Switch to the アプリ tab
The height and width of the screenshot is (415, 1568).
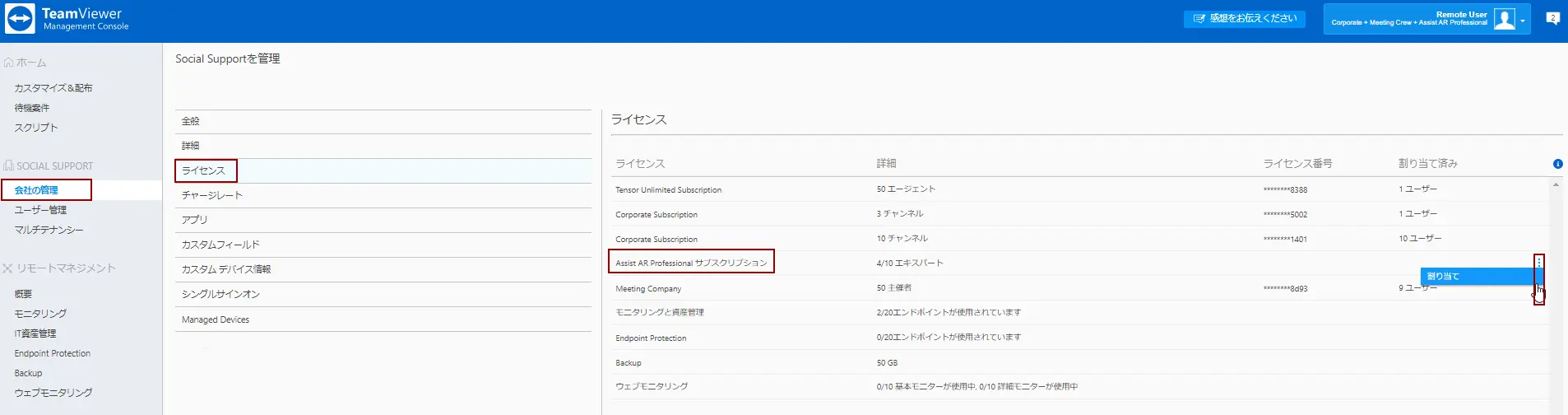click(383, 220)
